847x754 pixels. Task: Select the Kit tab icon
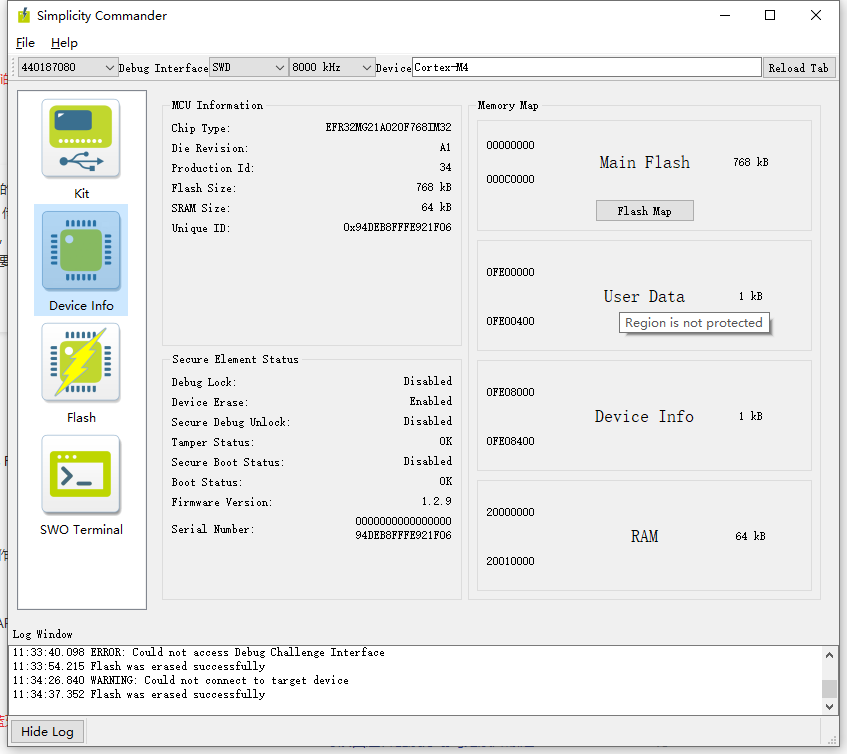[80, 138]
